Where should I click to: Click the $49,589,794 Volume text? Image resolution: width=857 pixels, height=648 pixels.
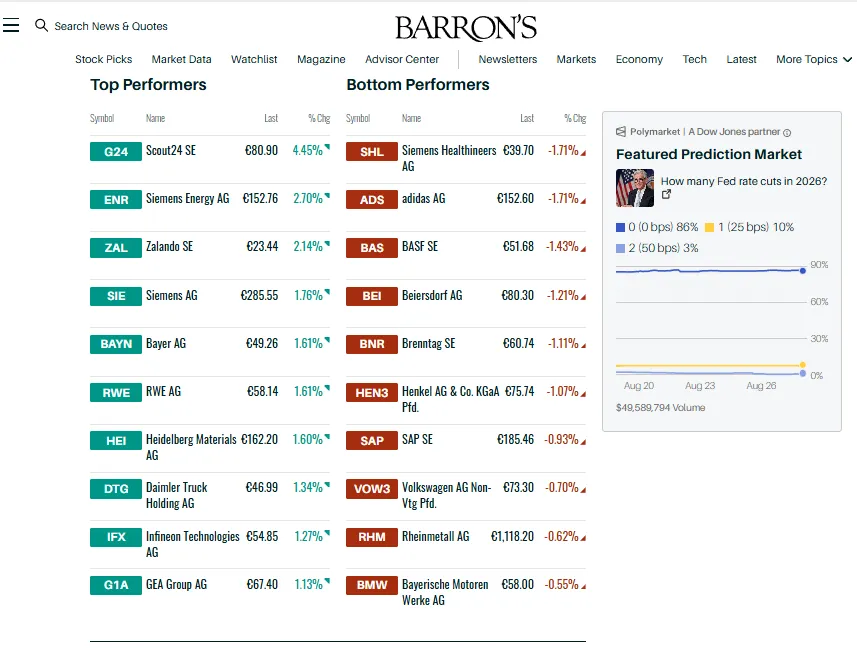tap(660, 408)
